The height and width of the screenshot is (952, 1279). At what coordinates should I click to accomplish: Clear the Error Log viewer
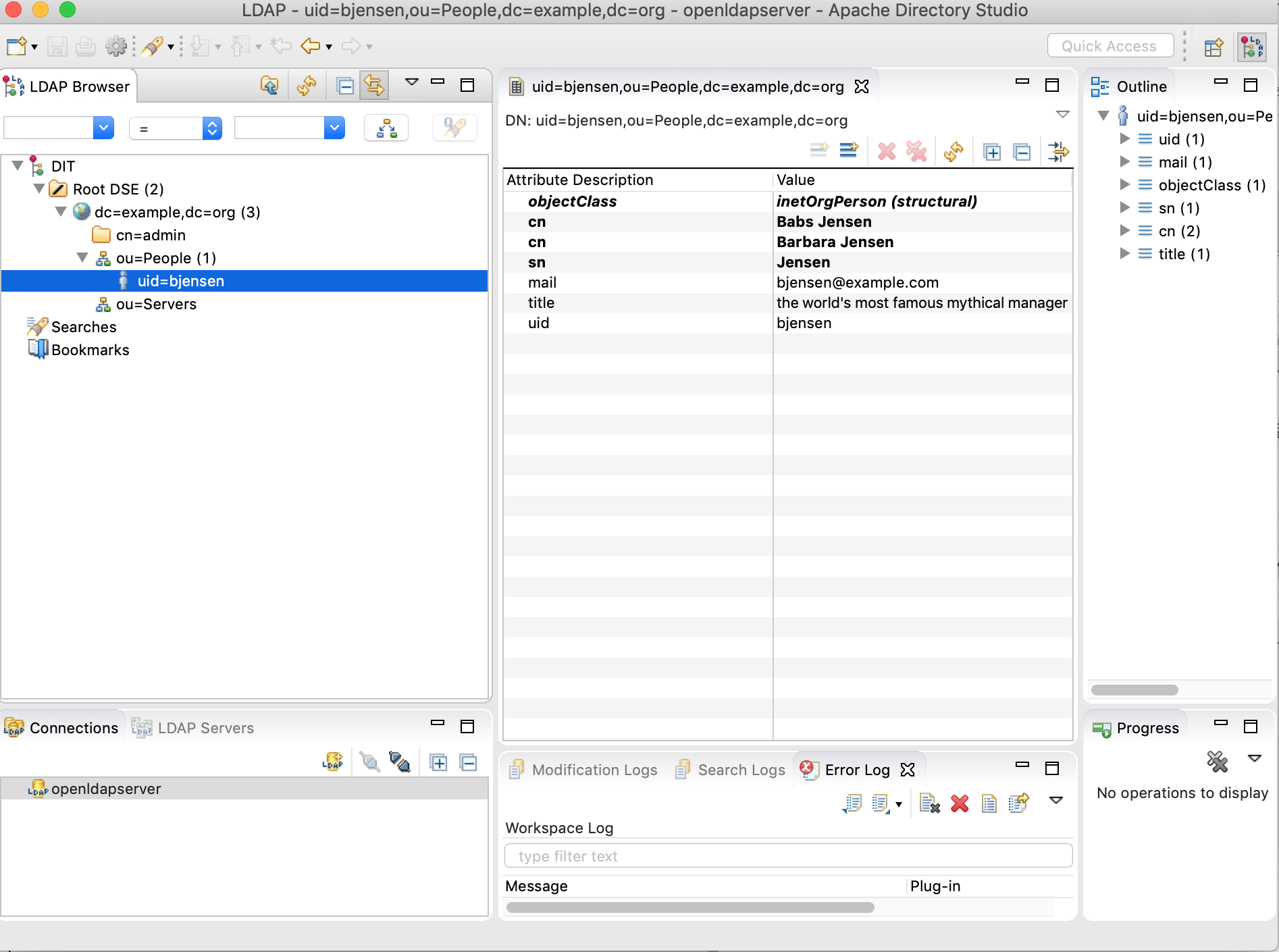click(929, 803)
